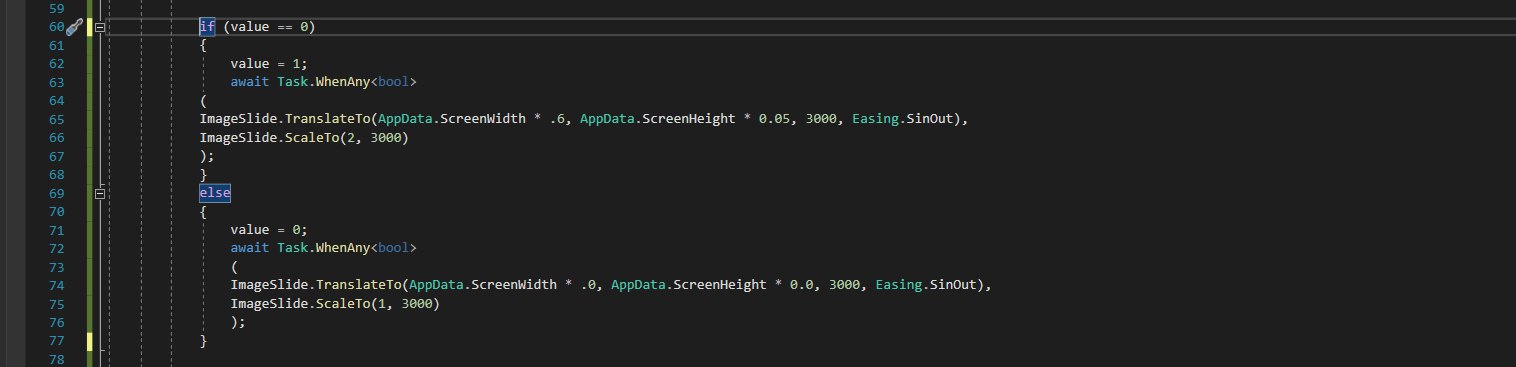
Task: Click line number 59 in the gutter
Action: (57, 9)
